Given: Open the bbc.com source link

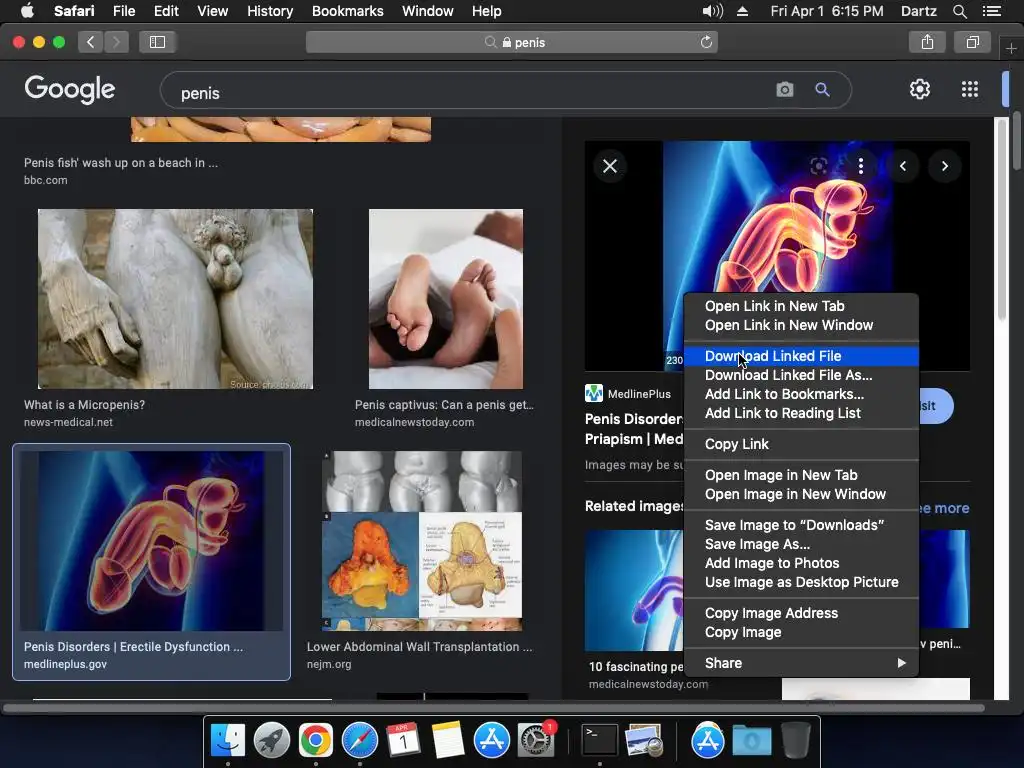Looking at the screenshot, I should click(x=46, y=180).
